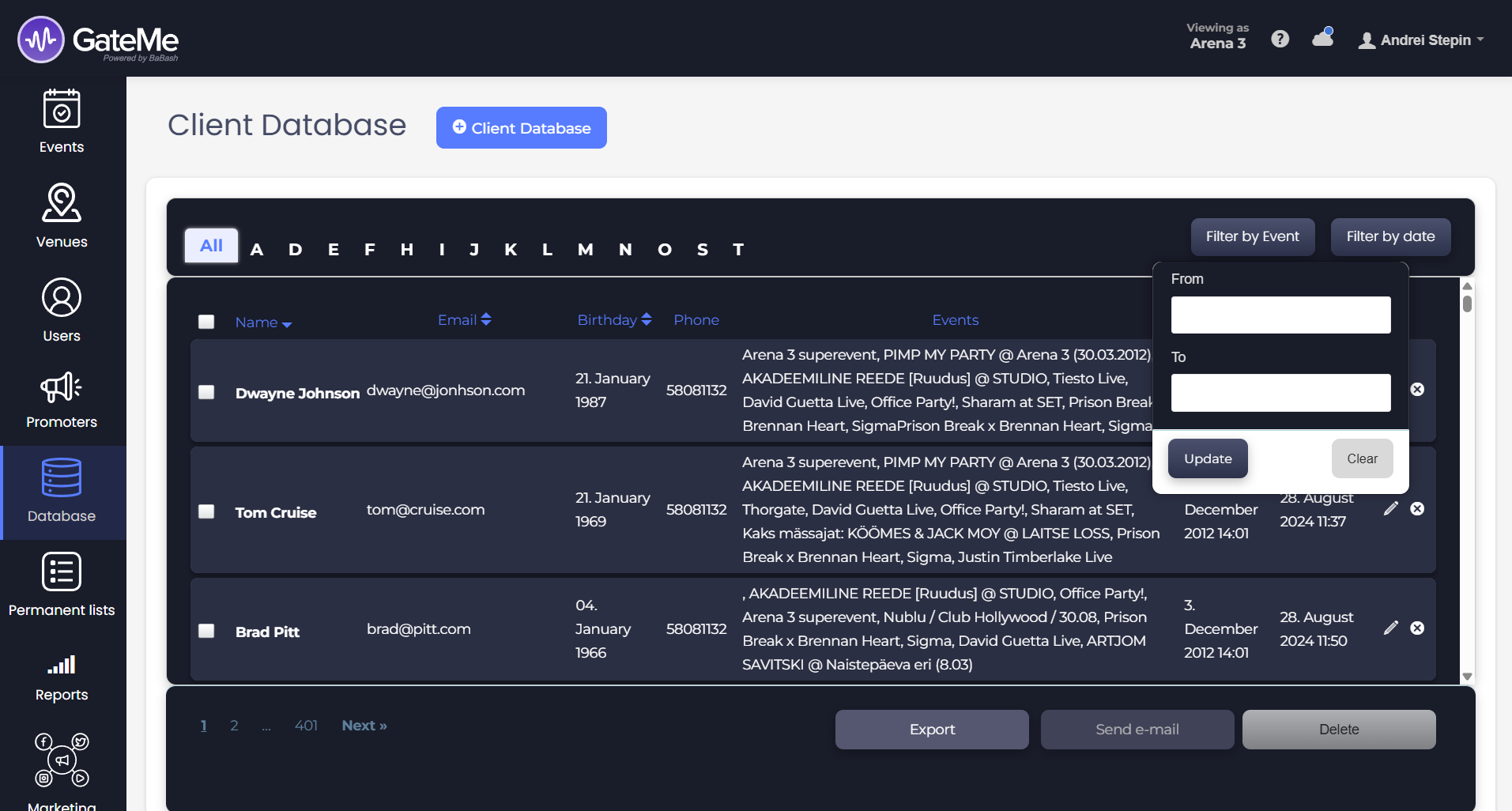Edit Tom Cruise record with pencil icon

1391,509
